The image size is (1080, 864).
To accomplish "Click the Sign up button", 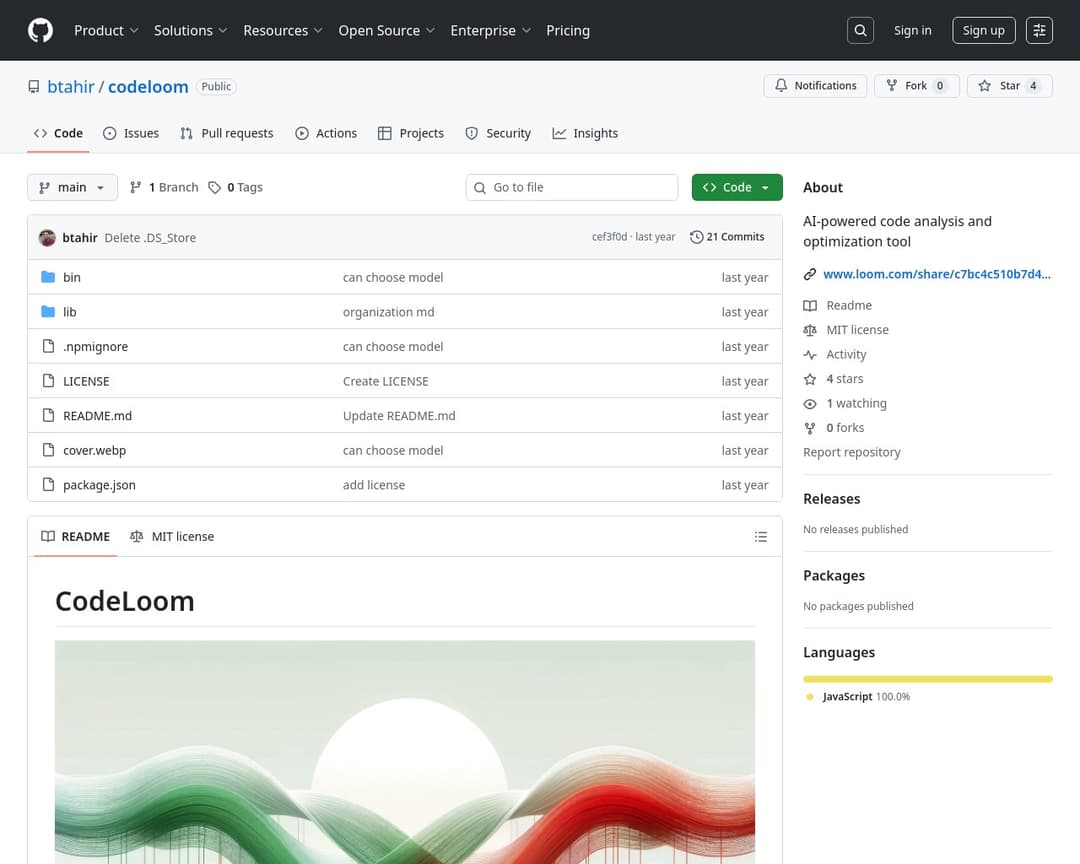I will [x=983, y=31].
